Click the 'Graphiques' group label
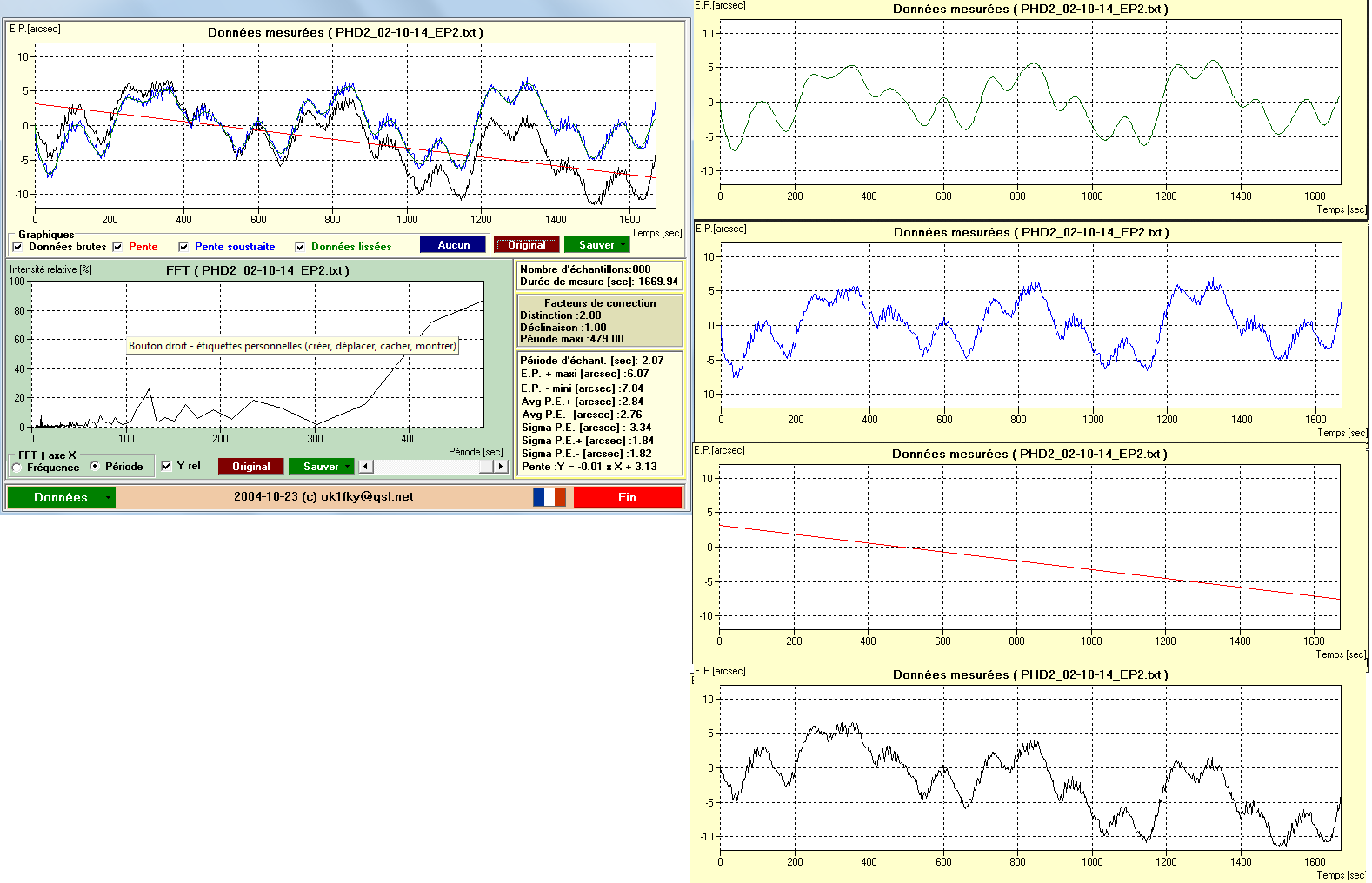The width and height of the screenshot is (1372, 883). tap(46, 235)
